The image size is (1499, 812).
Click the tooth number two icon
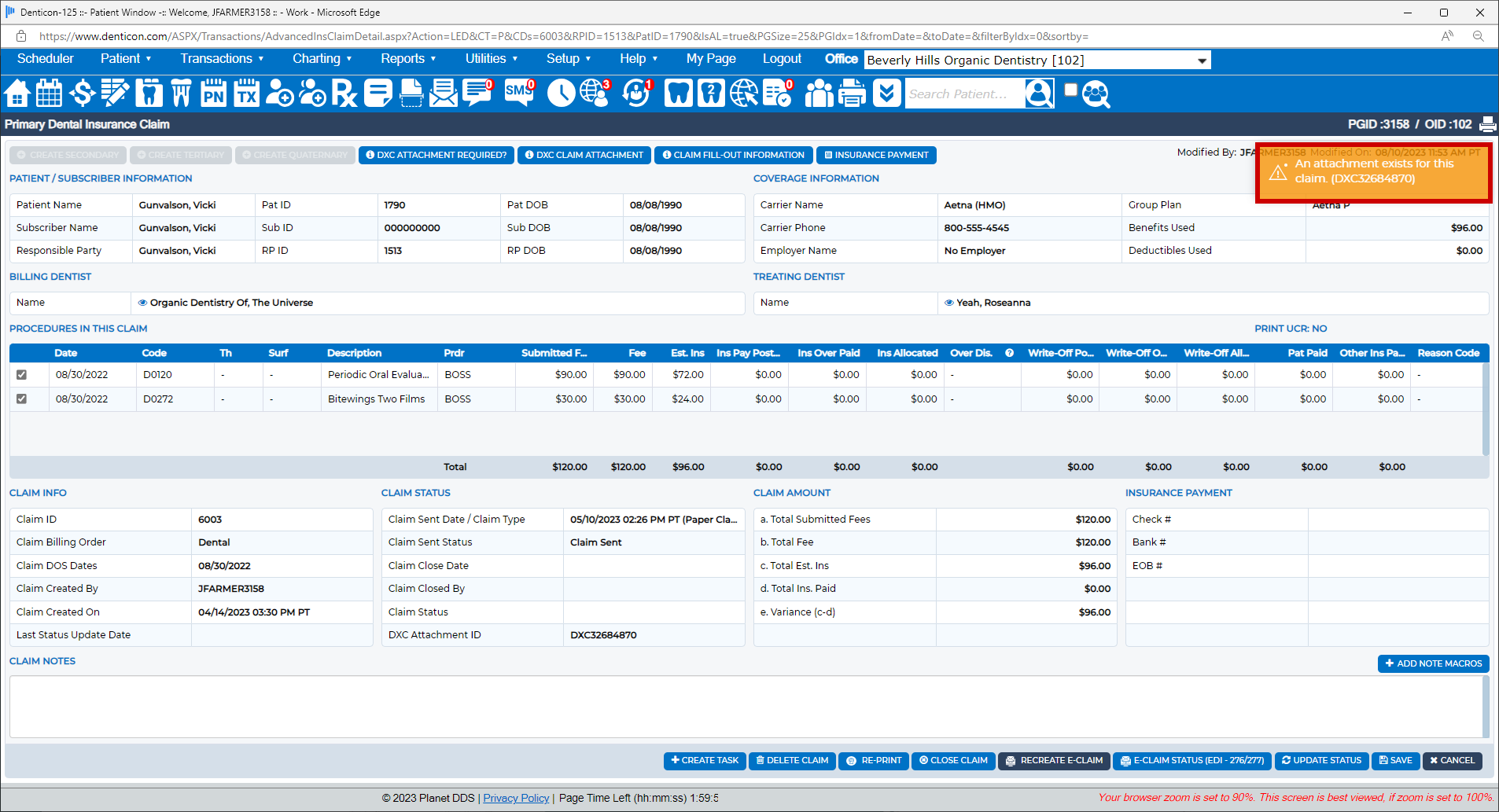point(711,94)
